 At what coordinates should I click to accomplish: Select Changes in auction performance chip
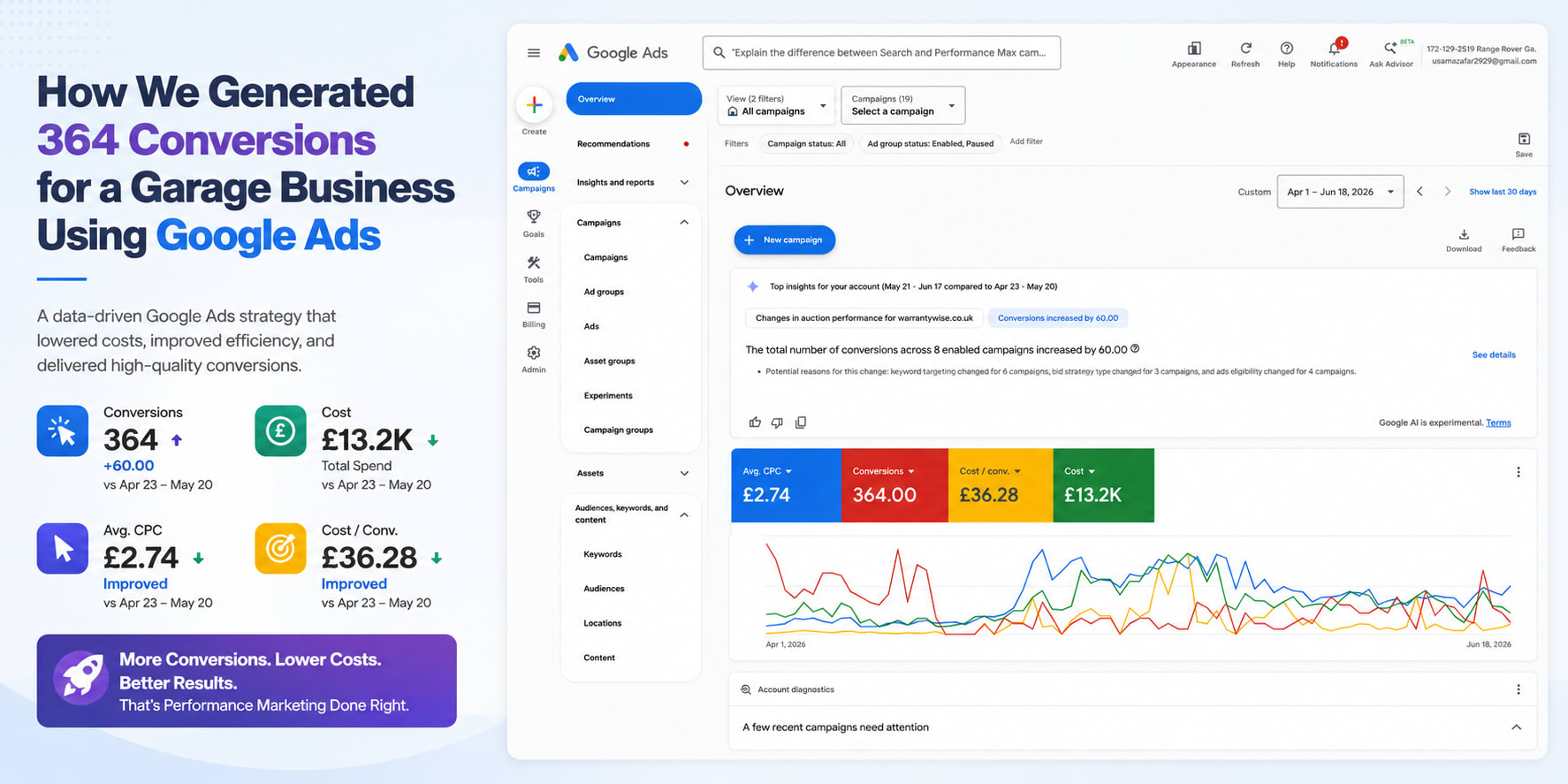coord(864,318)
